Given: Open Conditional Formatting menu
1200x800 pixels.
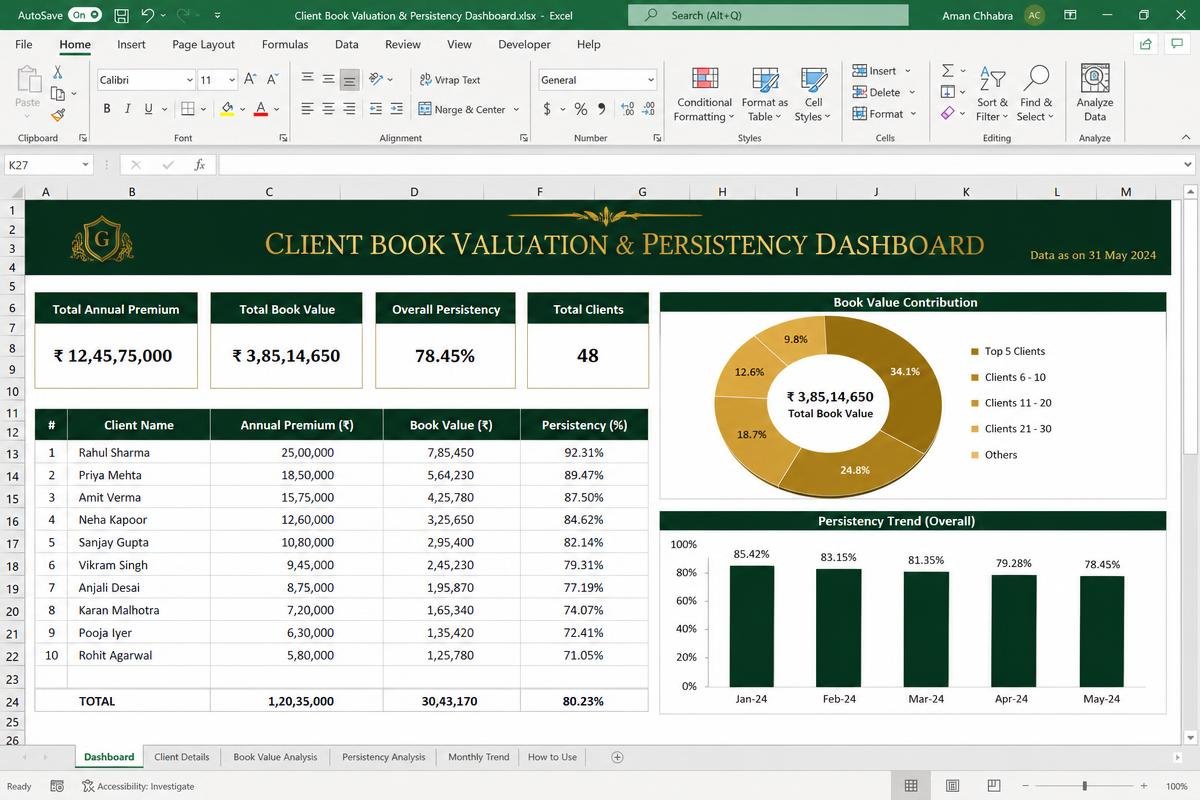Looking at the screenshot, I should coord(704,95).
